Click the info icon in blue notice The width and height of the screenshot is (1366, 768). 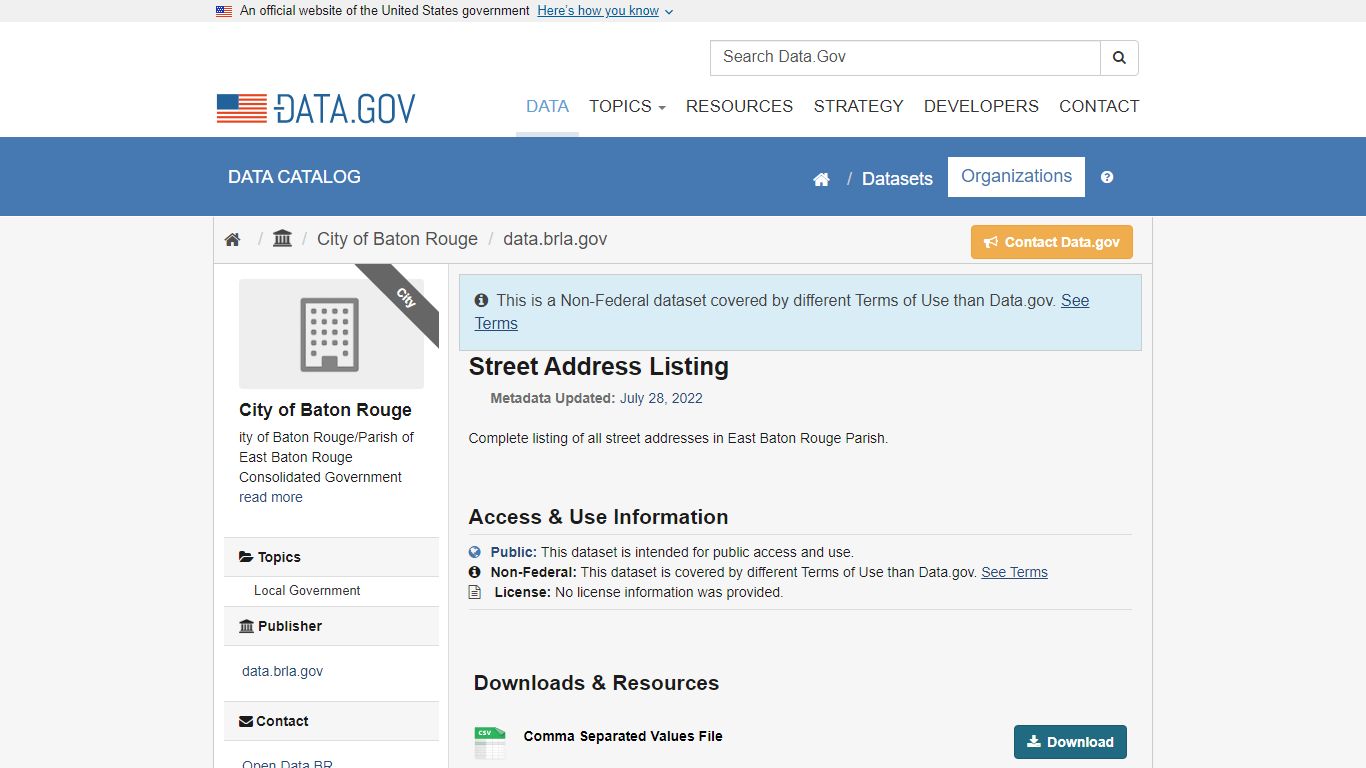(481, 300)
